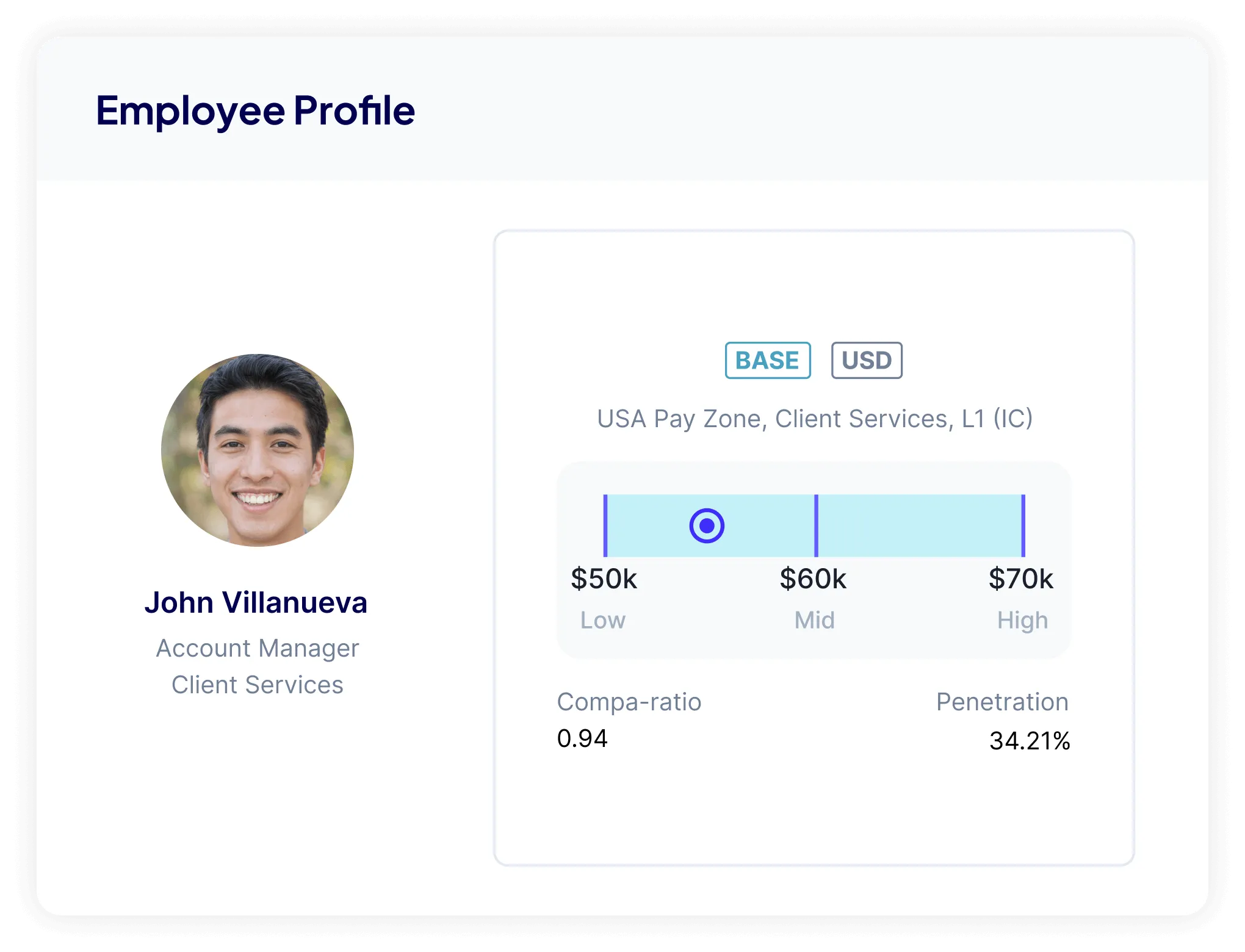Viewport: 1245px width, 952px height.
Task: Click the 34.21% penetration value
Action: [1029, 741]
